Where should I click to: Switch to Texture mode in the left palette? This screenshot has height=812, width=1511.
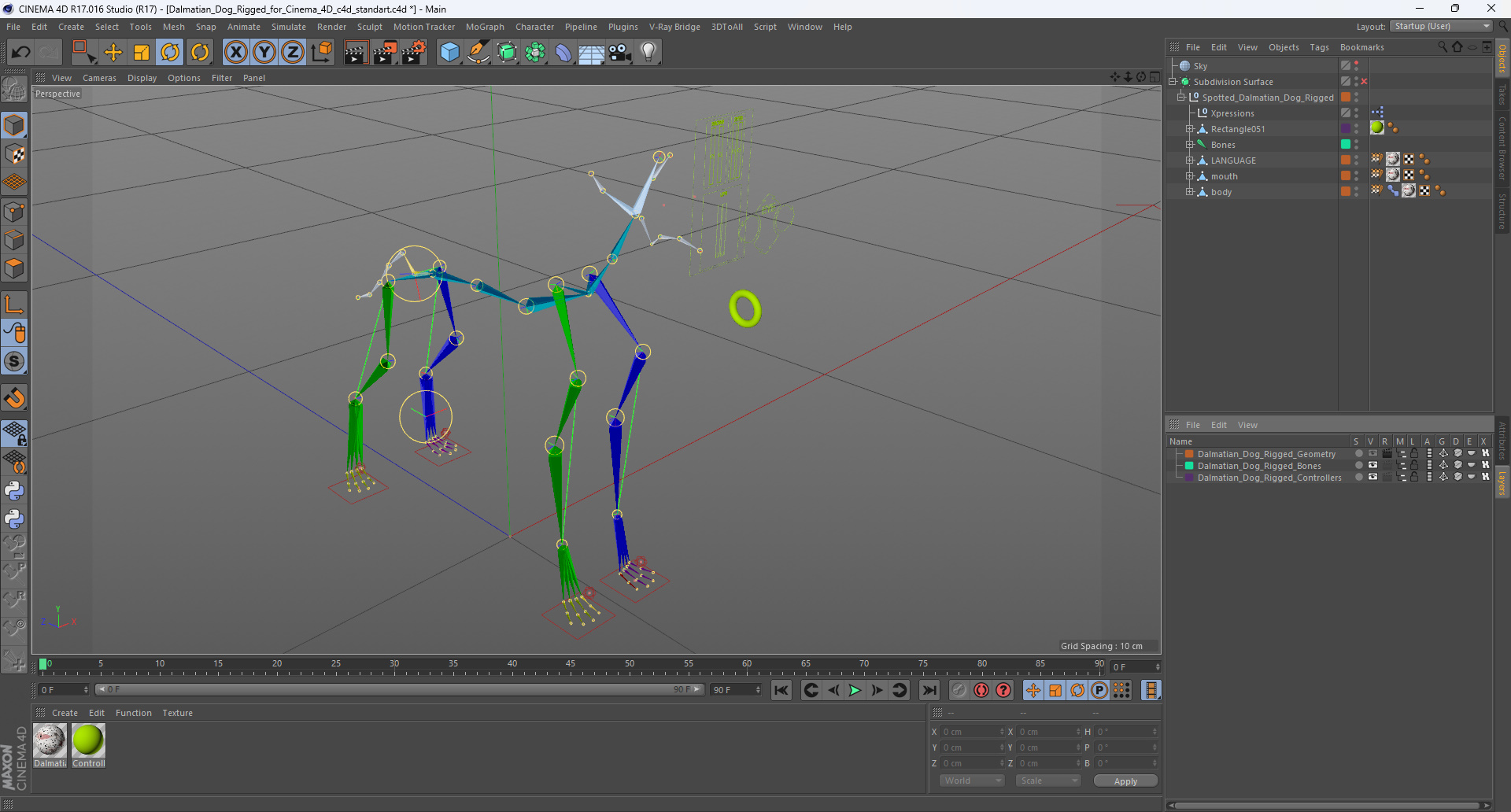tap(14, 154)
